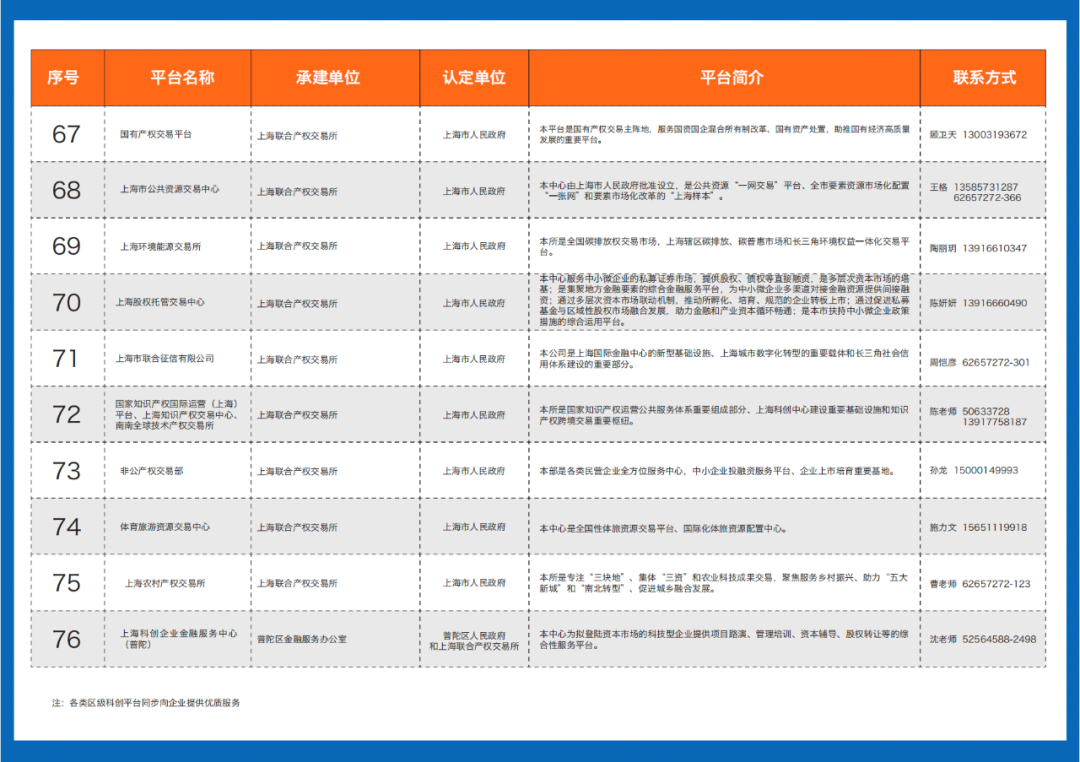Click contact '曹老师 62657272-123'

click(x=980, y=584)
